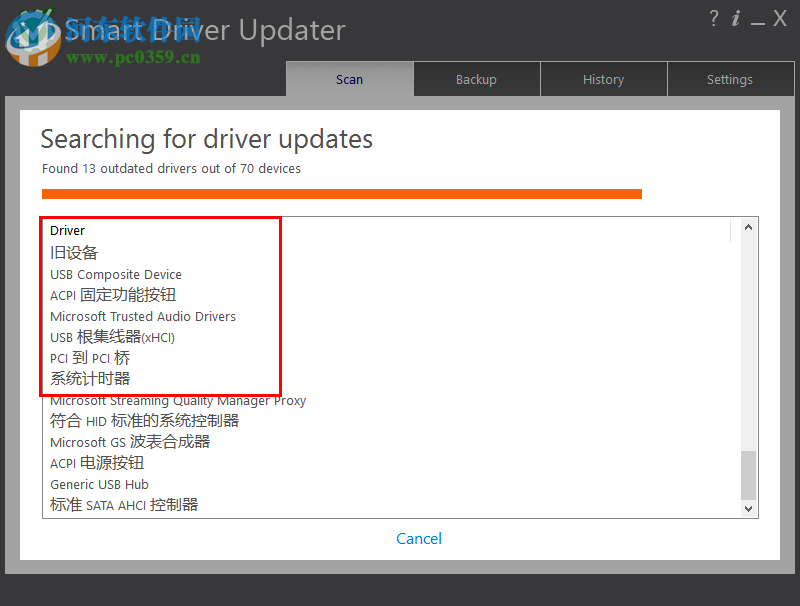View the History tab
This screenshot has width=800, height=606.
tap(603, 79)
